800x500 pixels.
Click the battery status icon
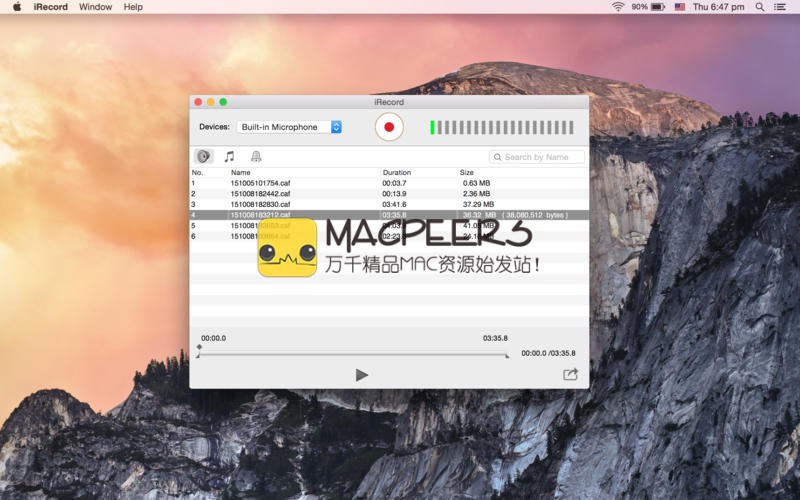[x=658, y=7]
